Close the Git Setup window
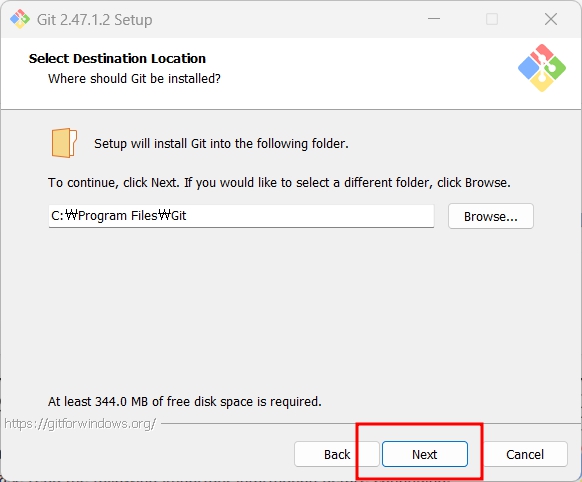The image size is (582, 482). [551, 19]
